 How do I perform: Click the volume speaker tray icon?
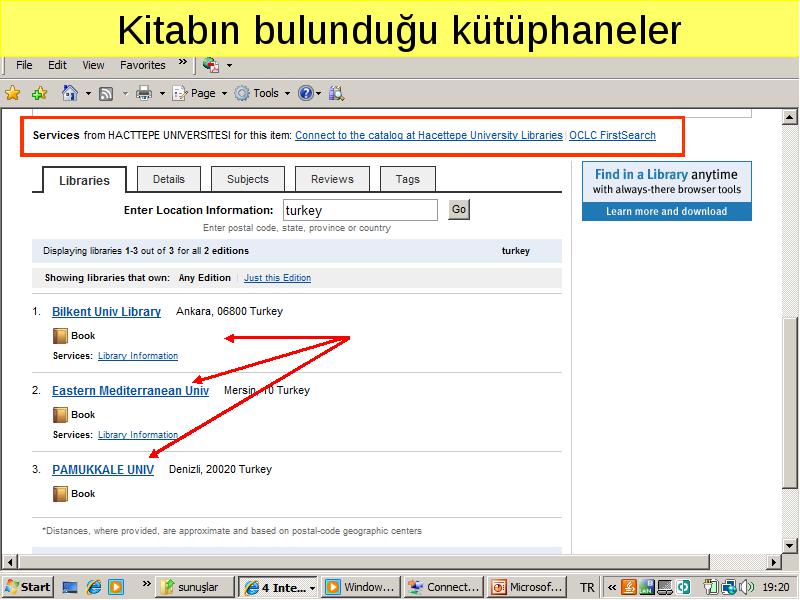747,587
